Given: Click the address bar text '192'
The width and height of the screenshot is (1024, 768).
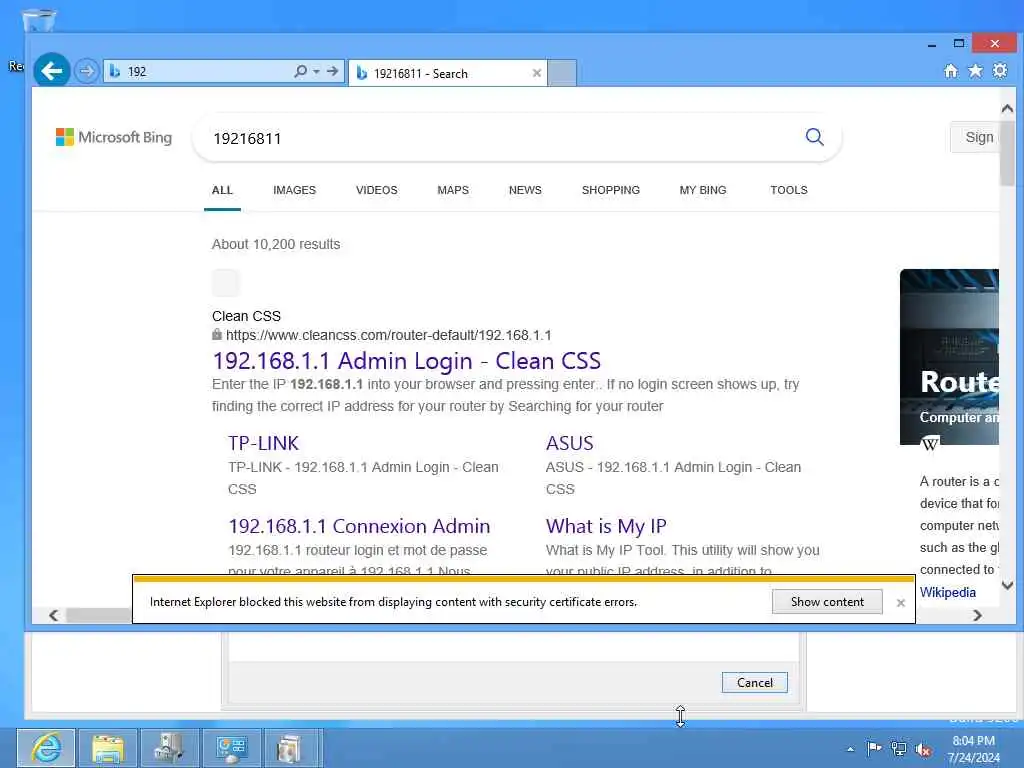Looking at the screenshot, I should [x=137, y=72].
